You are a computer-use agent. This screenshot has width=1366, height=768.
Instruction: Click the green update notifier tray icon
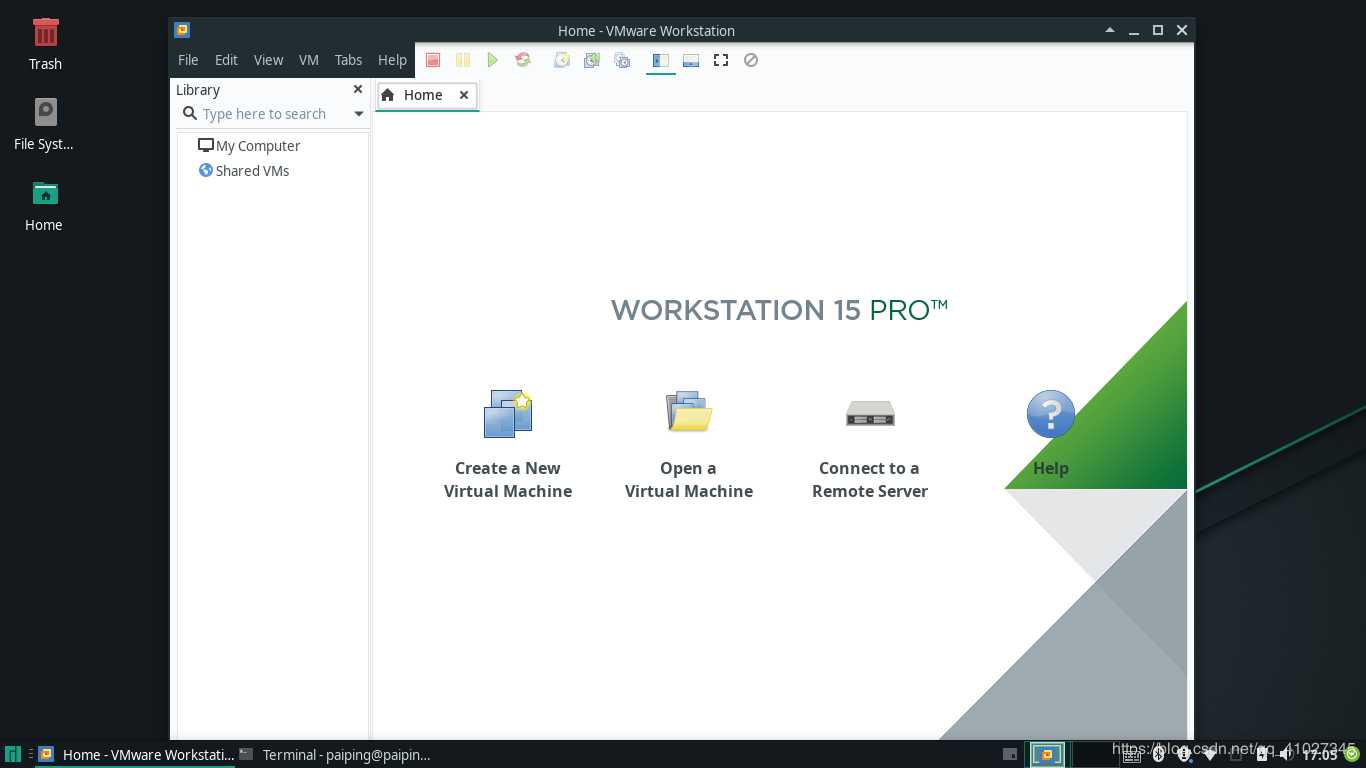pyautogui.click(x=1352, y=755)
